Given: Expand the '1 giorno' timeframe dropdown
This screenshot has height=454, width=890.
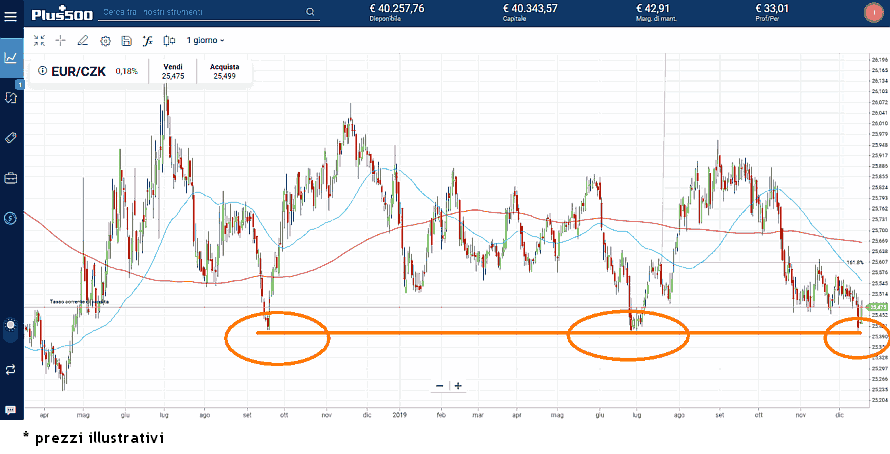Looking at the screenshot, I should click(206, 41).
